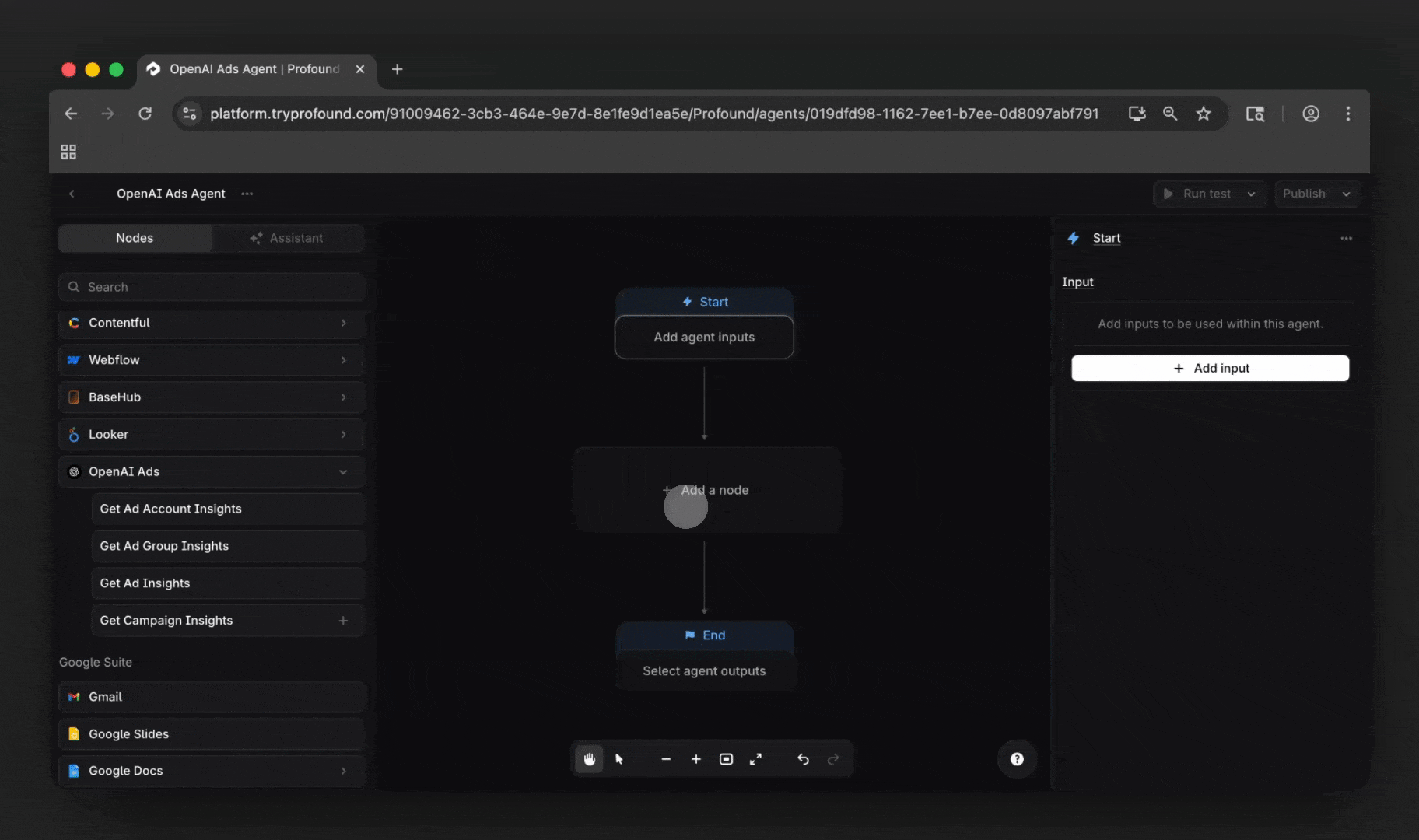Click the Add input button
The height and width of the screenshot is (840, 1419).
coord(1210,368)
